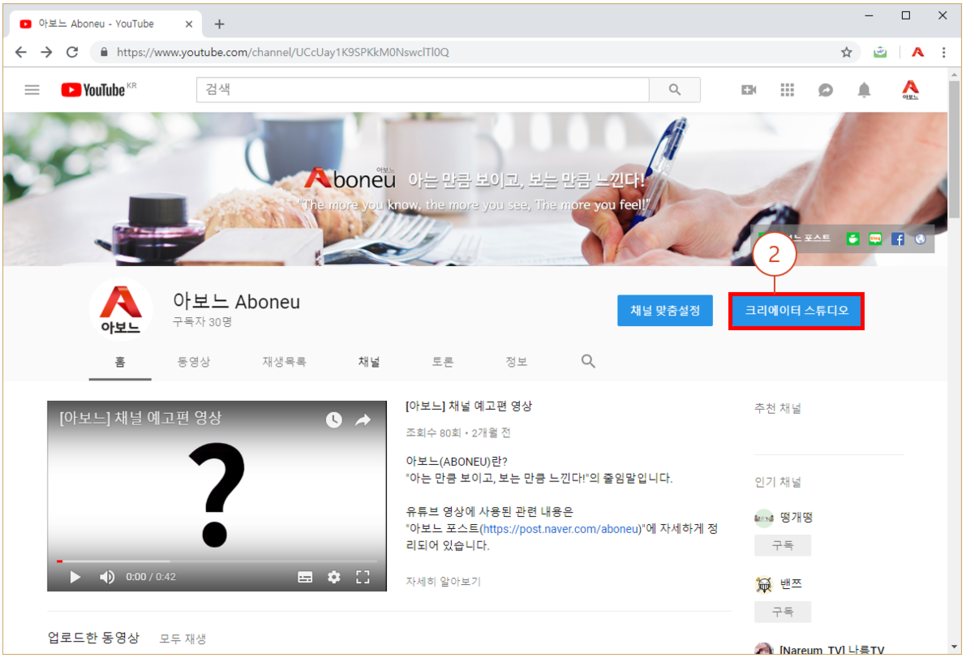Select the 채널 tab
The height and width of the screenshot is (658, 966).
tap(369, 362)
